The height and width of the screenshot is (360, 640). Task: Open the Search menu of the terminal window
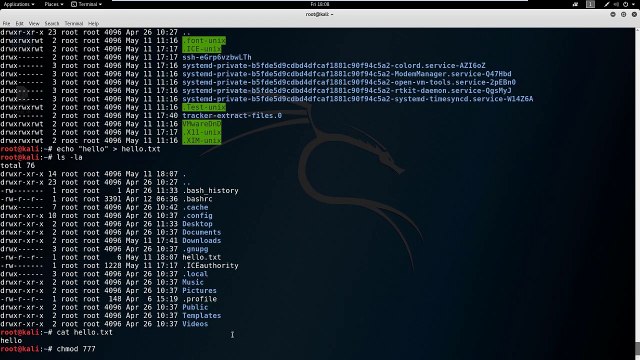click(x=52, y=24)
